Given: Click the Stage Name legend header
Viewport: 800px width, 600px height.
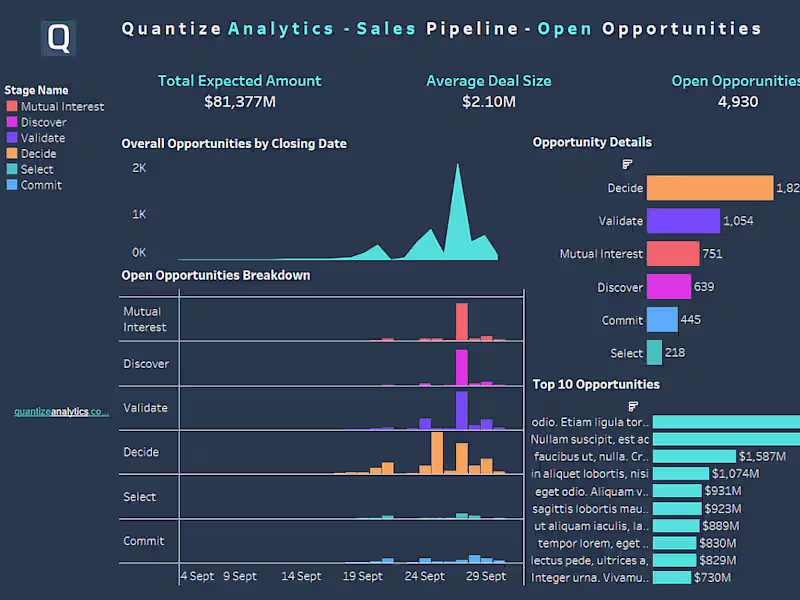Looking at the screenshot, I should 36,90.
